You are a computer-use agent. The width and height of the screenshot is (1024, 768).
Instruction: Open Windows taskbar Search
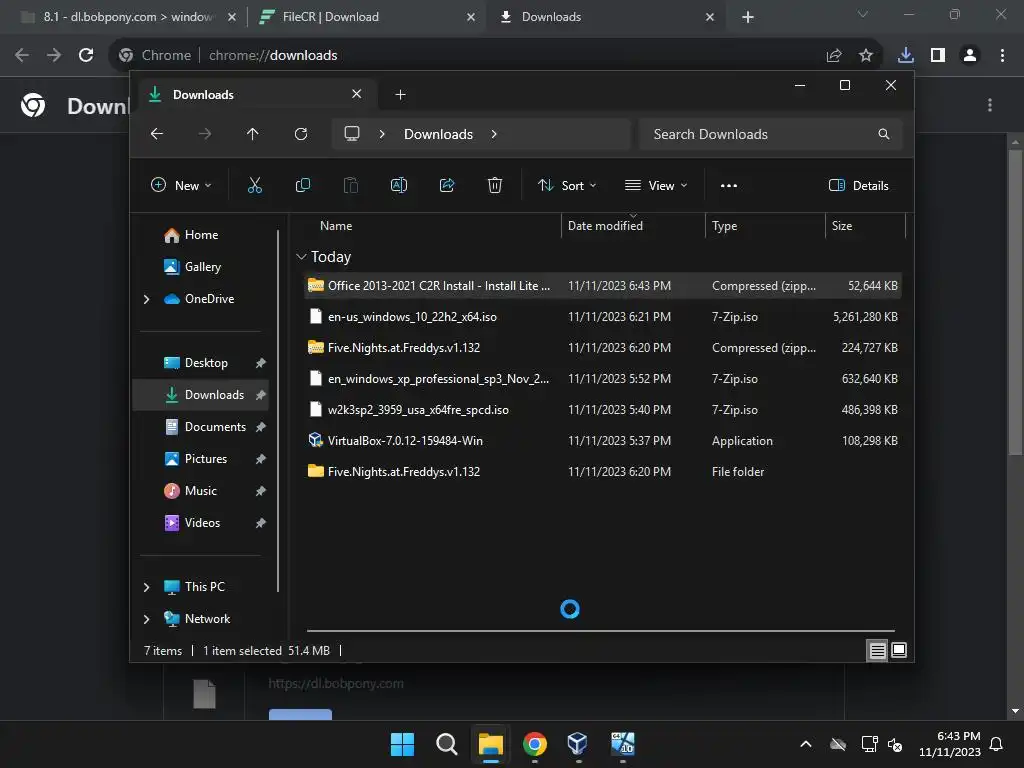coord(447,744)
